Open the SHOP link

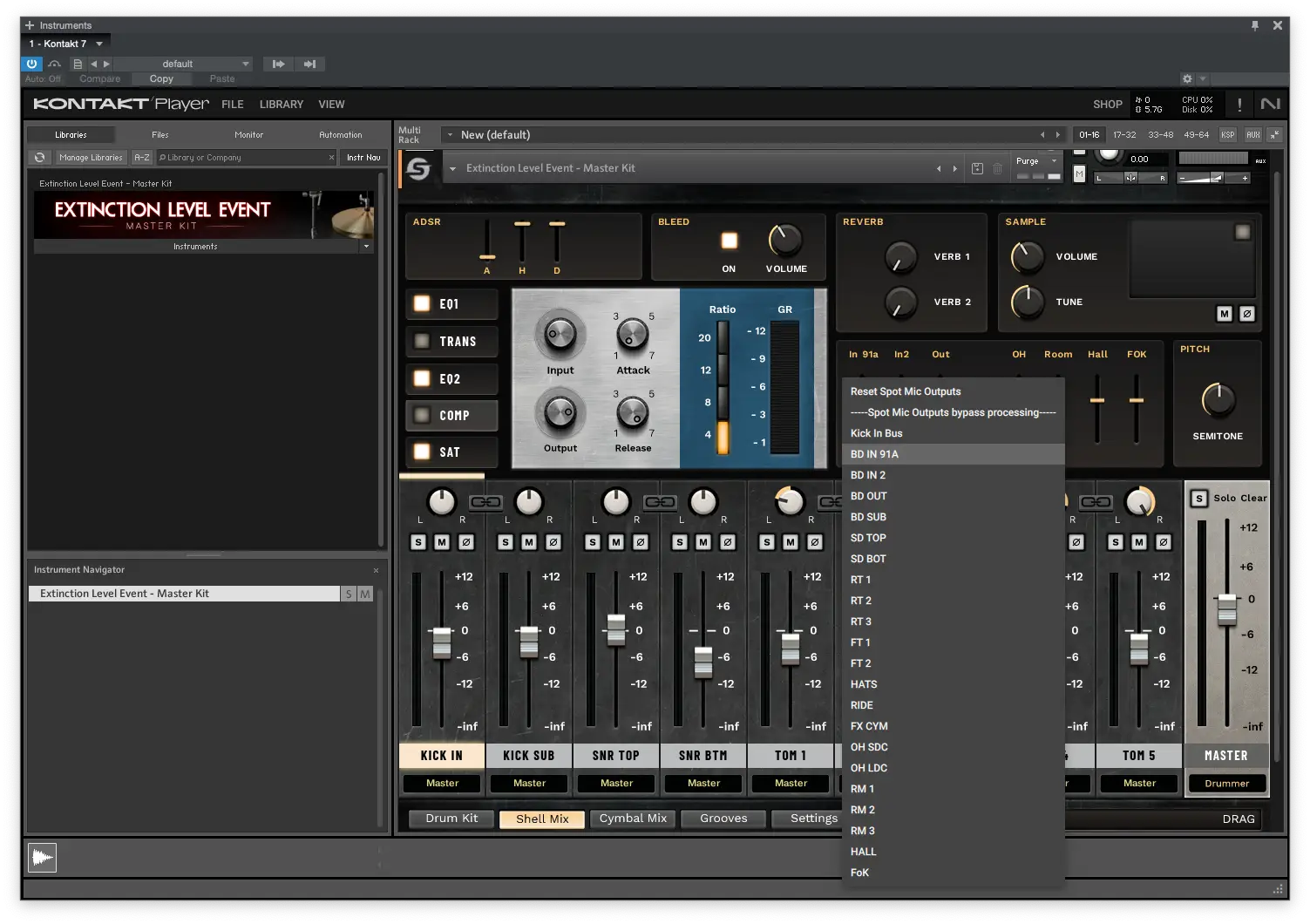(1108, 105)
